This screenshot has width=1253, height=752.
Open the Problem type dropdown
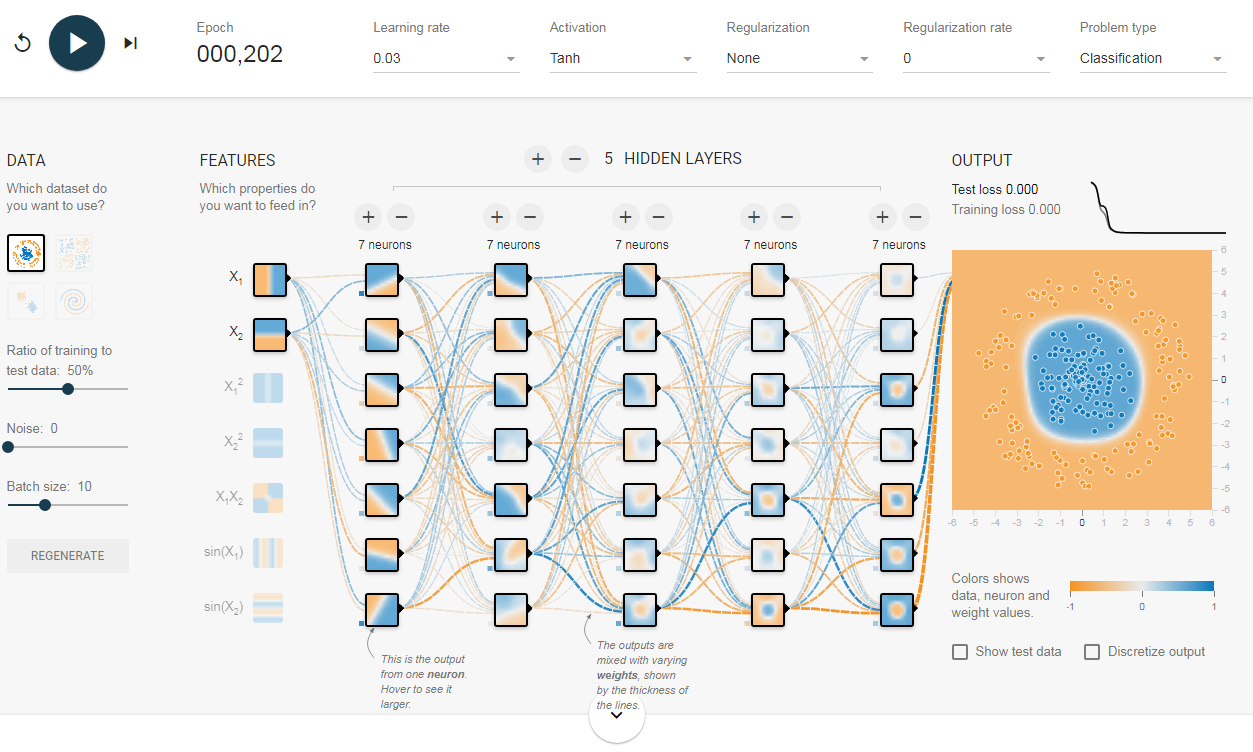[x=1151, y=59]
